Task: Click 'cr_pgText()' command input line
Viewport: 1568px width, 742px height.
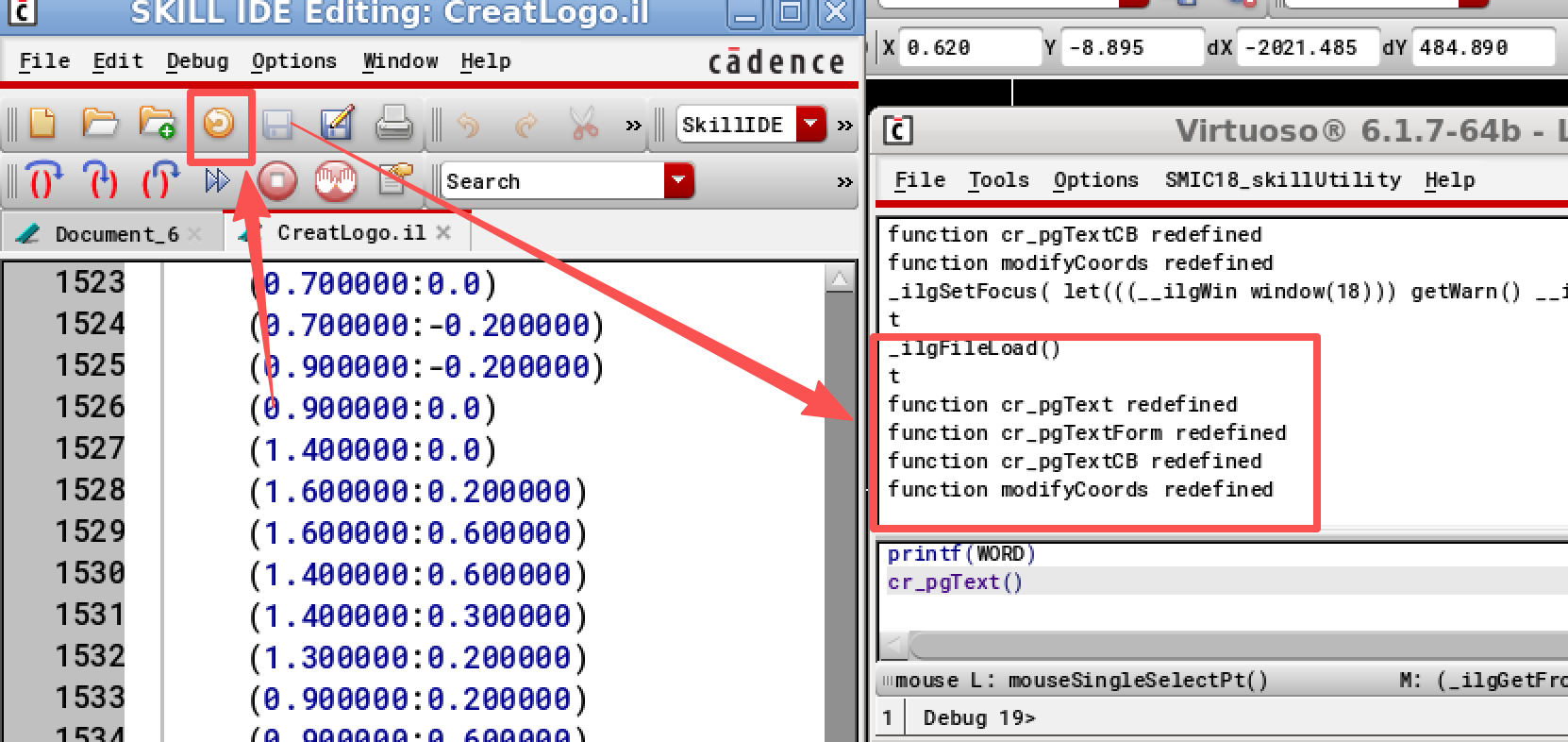Action: click(955, 582)
